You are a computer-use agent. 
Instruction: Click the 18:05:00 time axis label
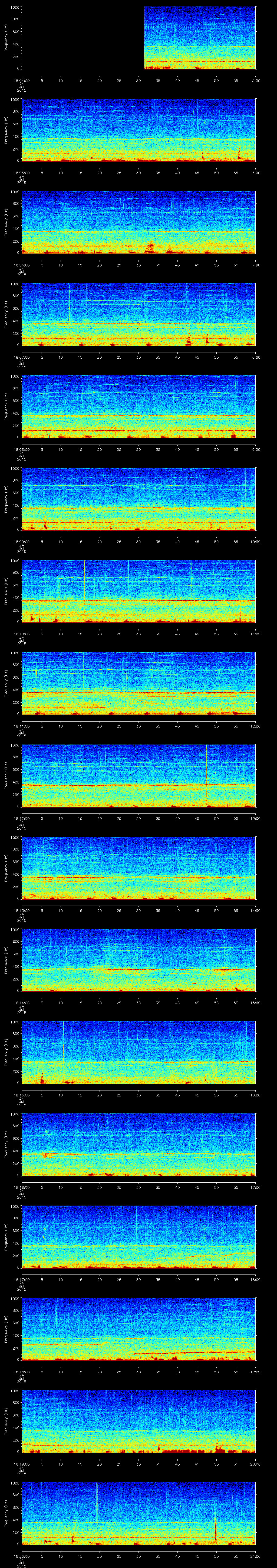pos(22,173)
